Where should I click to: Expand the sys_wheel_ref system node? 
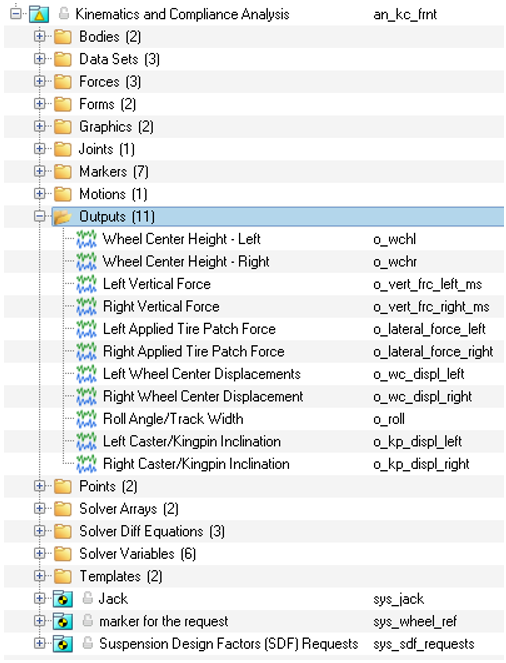coord(39,621)
